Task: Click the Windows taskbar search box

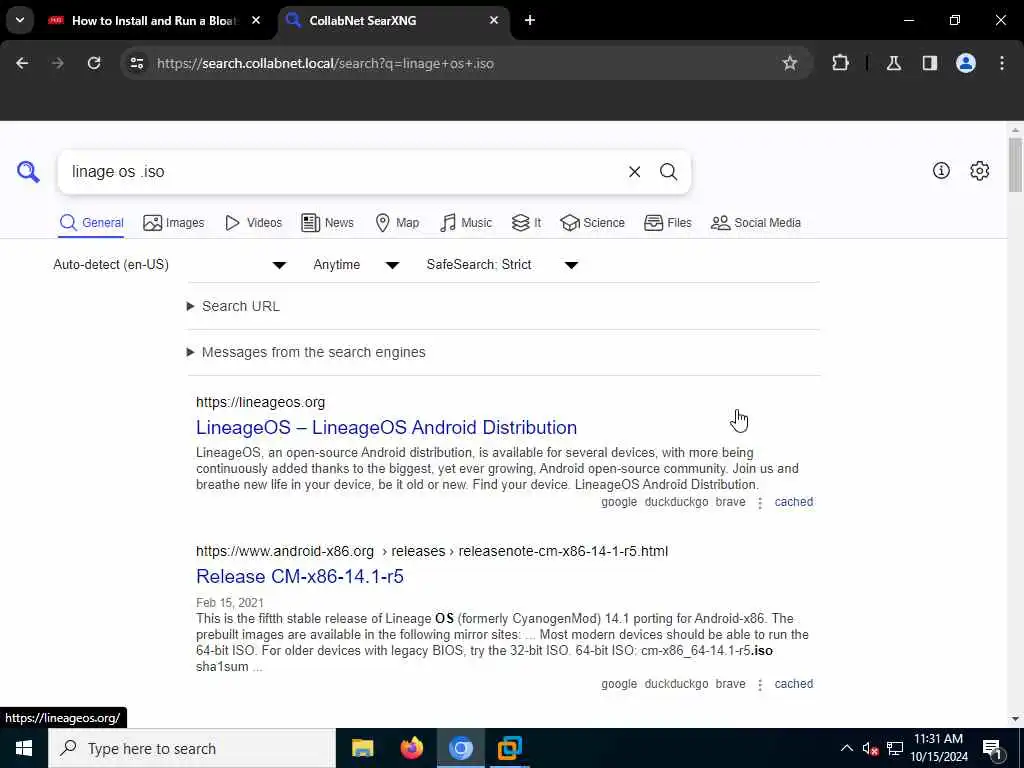Action: (192, 748)
